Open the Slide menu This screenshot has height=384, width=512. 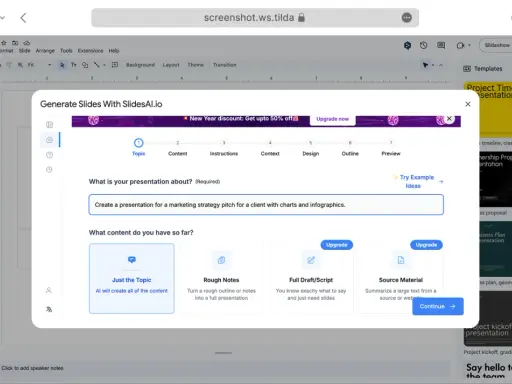(x=24, y=51)
